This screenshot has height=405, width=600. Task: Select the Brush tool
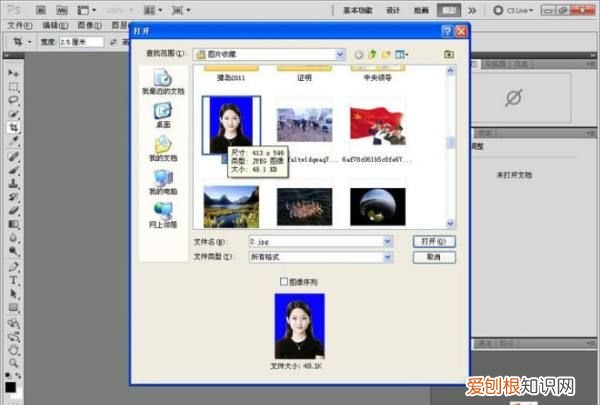13,170
